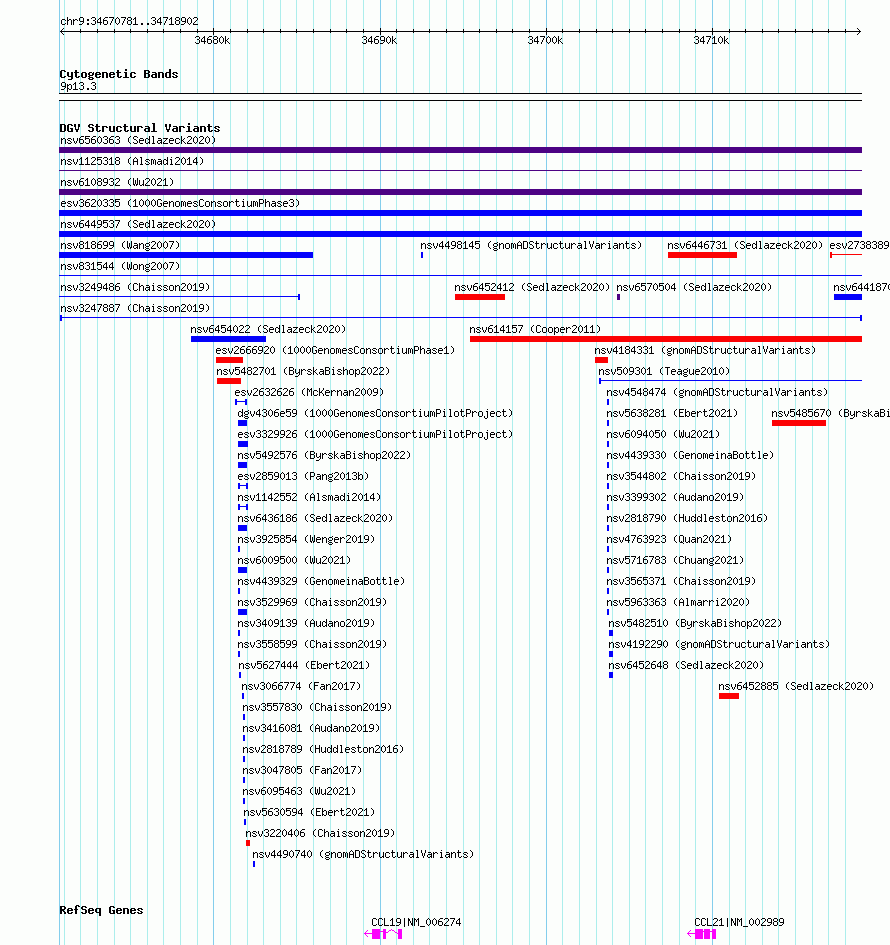Open esv3620335 (1000GenomesConsortiumPhase3) variant

click(x=180, y=203)
